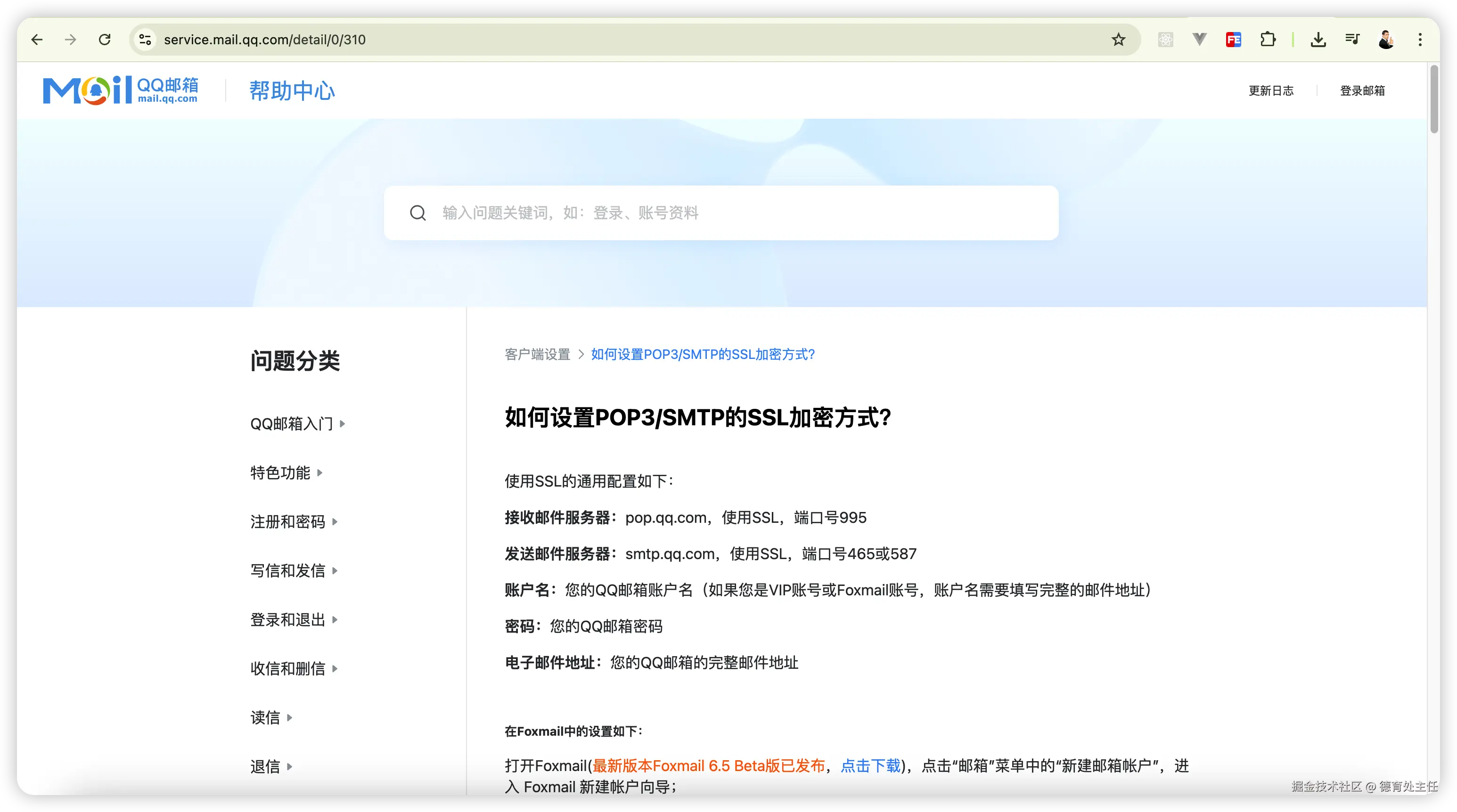Click the browser back arrow
1457x812 pixels.
click(x=37, y=40)
